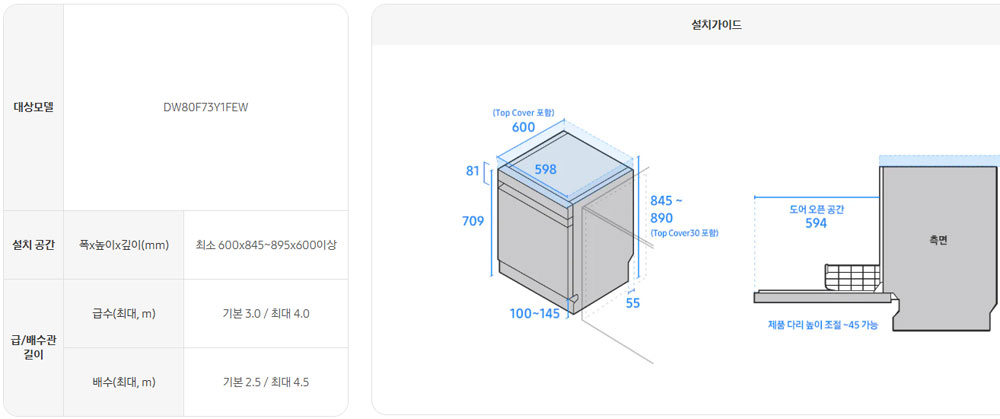Select the 배수(최대, m) label cell

pyautogui.click(x=124, y=382)
